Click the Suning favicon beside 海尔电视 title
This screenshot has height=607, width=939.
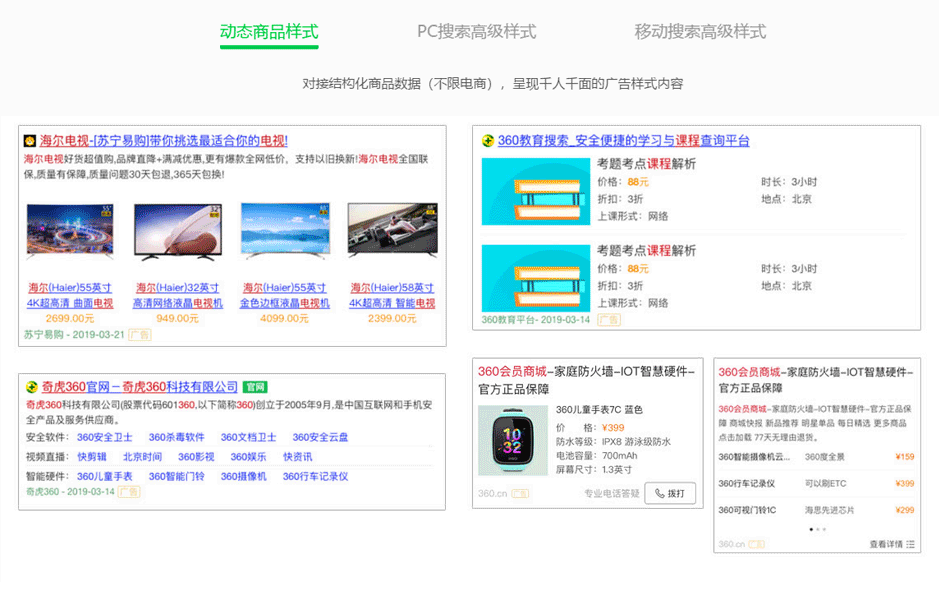pos(30,141)
